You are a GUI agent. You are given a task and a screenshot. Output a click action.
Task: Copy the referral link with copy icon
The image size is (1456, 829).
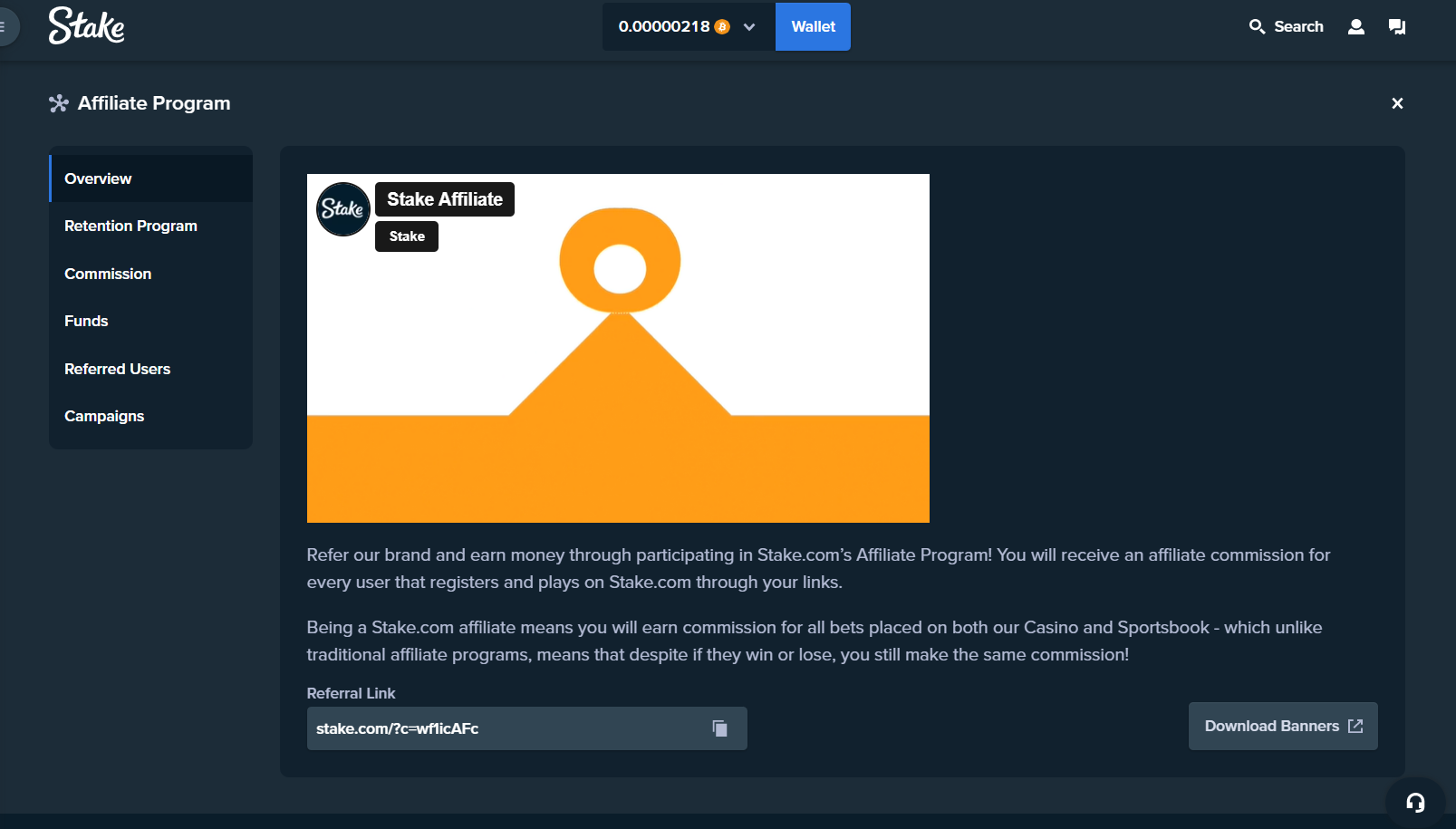pos(719,728)
